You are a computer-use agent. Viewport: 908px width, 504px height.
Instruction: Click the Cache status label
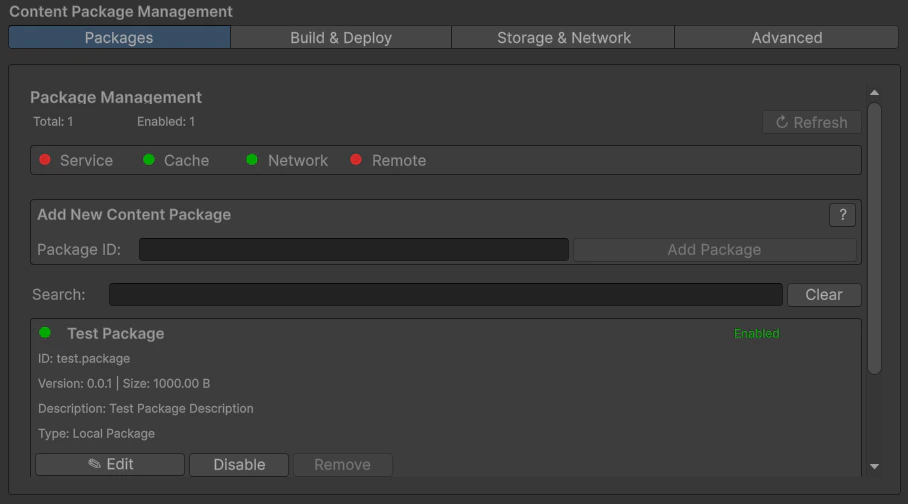[186, 160]
